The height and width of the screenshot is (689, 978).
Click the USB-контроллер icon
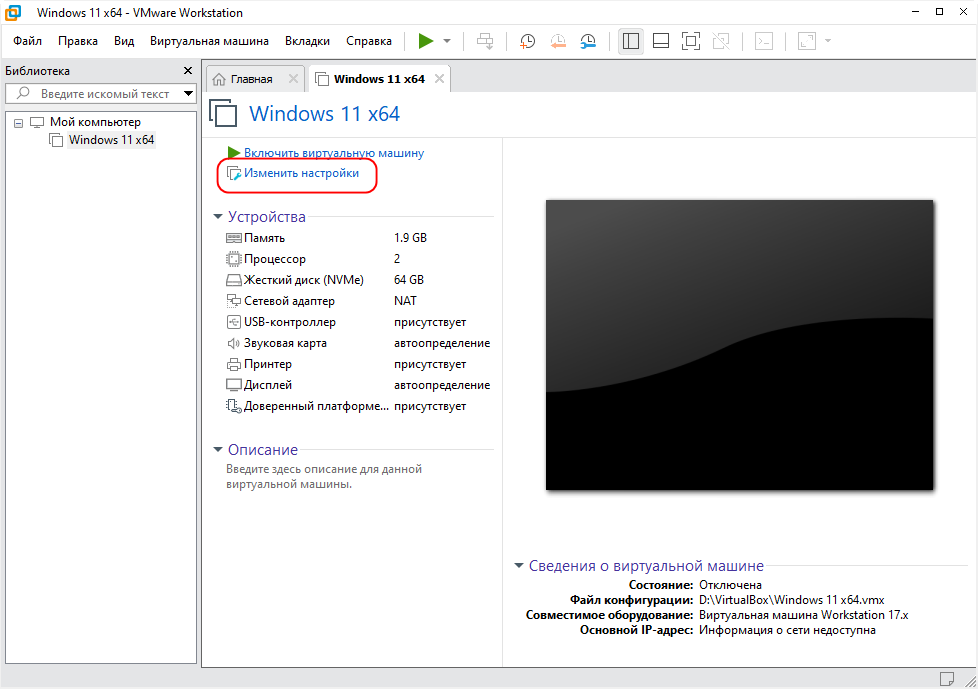(234, 322)
